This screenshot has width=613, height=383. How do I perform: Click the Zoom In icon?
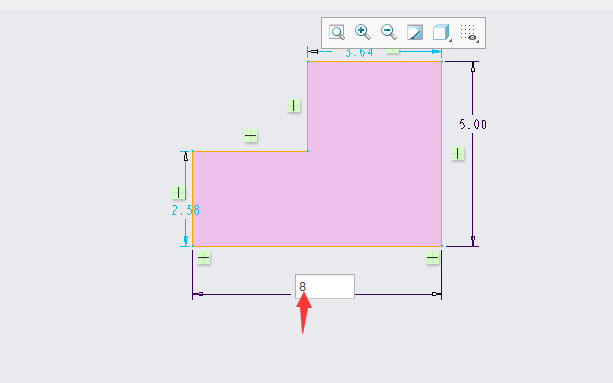click(362, 32)
